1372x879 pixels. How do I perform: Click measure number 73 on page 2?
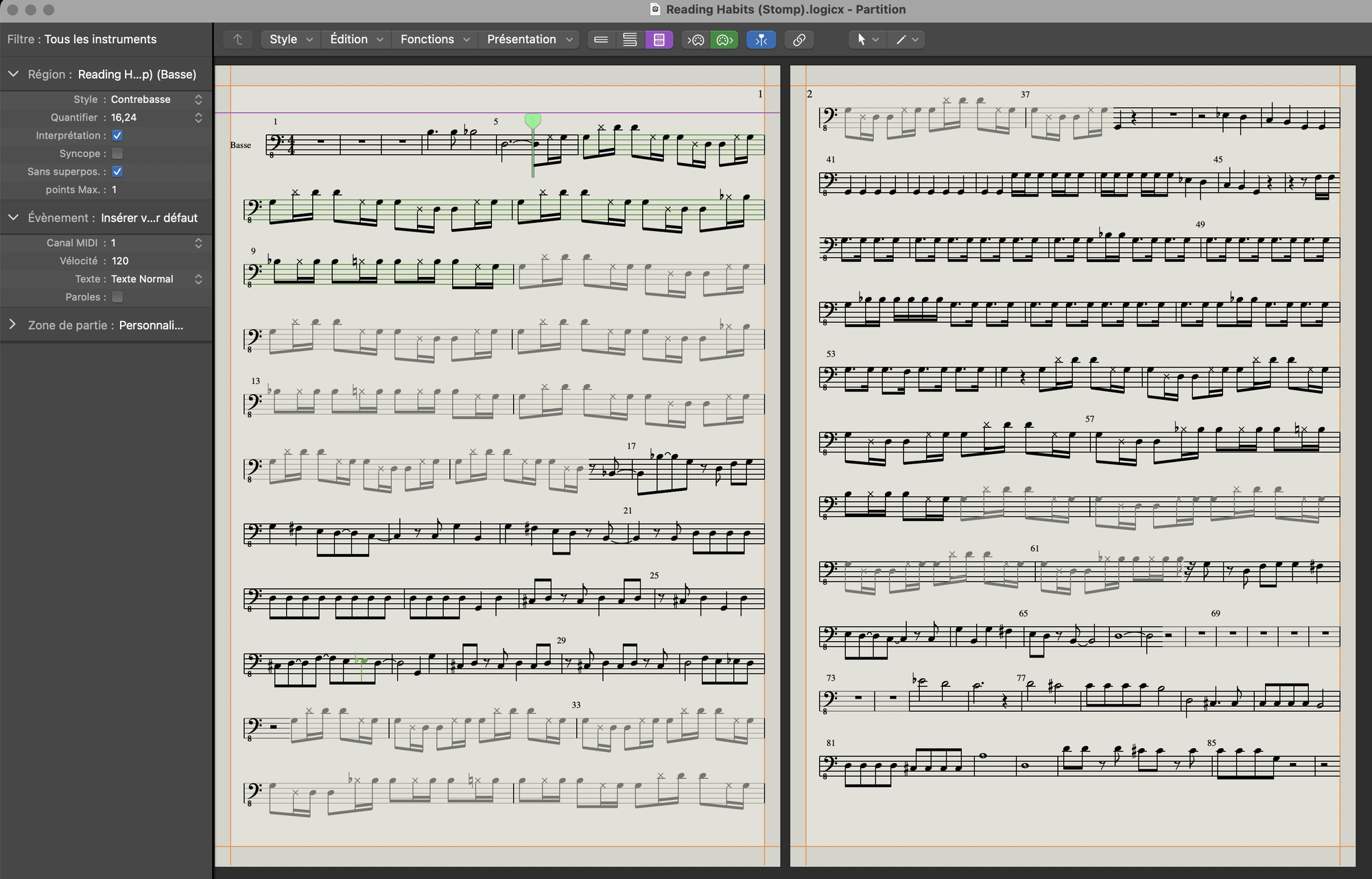pyautogui.click(x=831, y=677)
